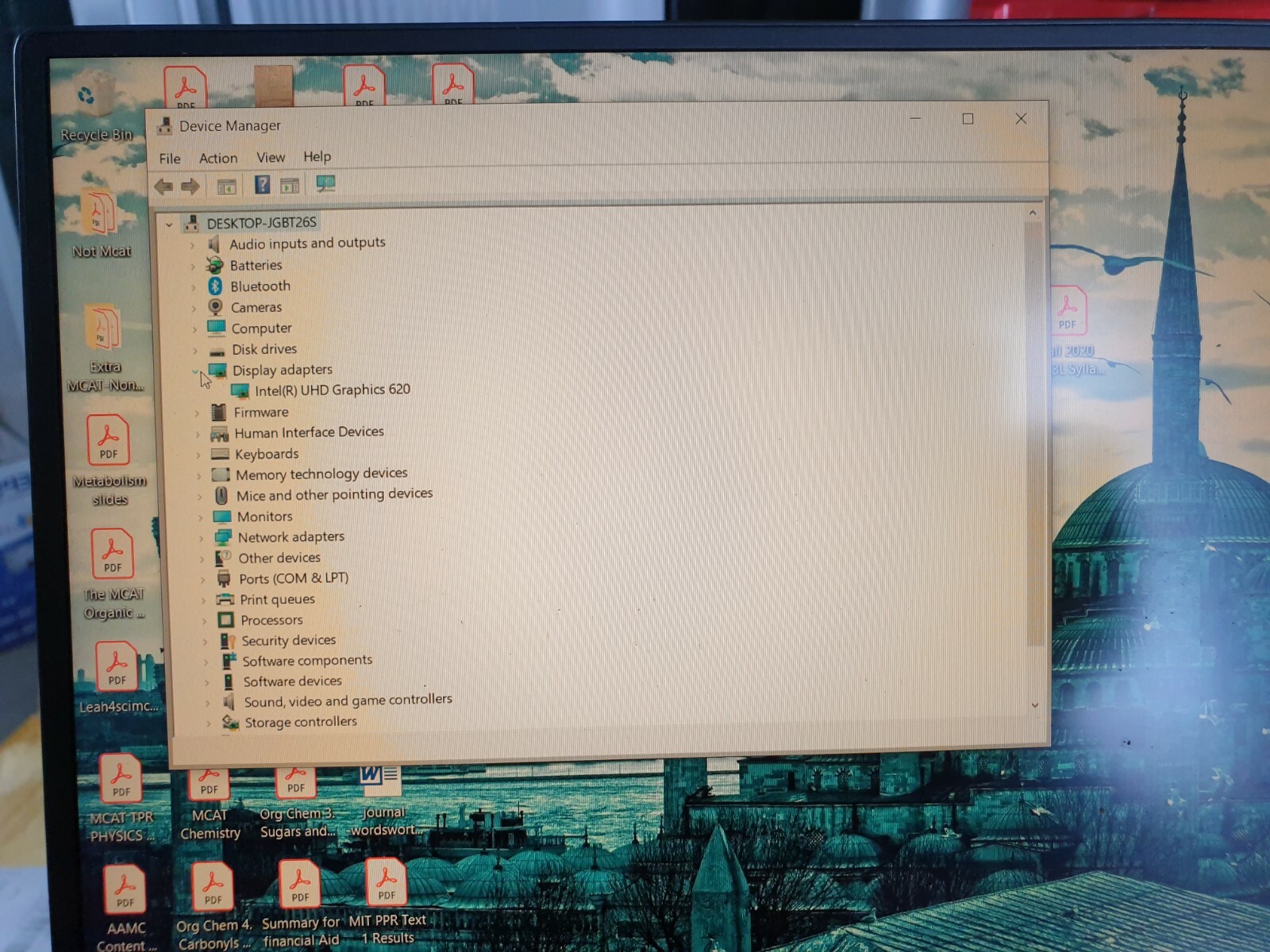Open the Action menu
The image size is (1270, 952).
[x=218, y=158]
